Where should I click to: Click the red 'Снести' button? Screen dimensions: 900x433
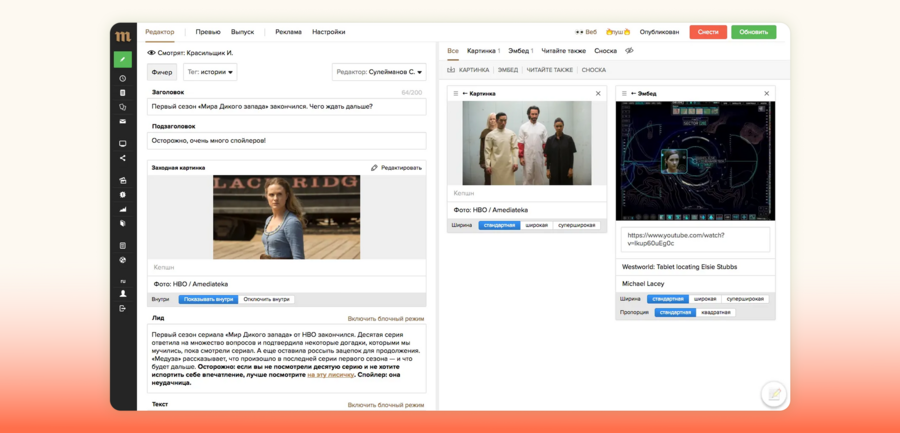coord(708,32)
